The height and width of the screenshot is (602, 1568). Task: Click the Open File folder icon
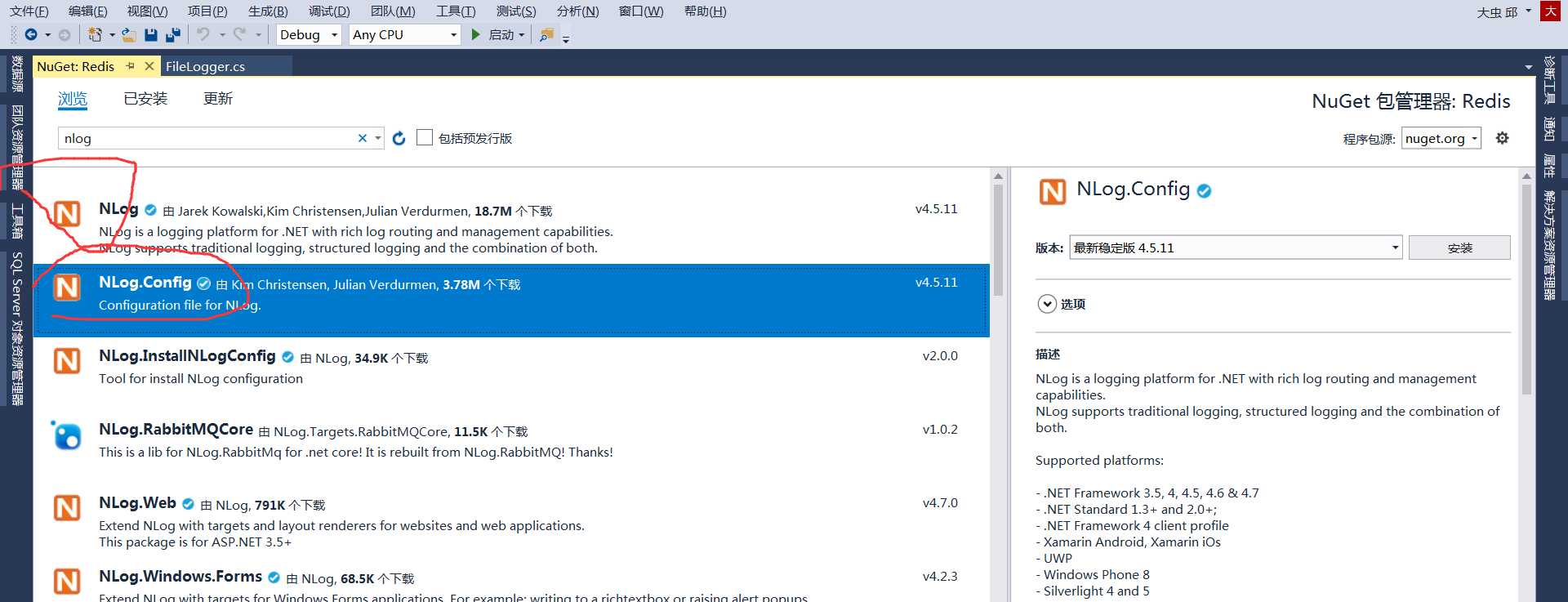point(128,34)
